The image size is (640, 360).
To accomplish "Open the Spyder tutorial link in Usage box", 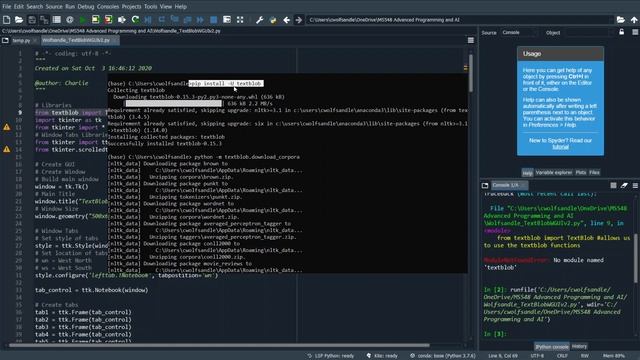I will (x=560, y=147).
